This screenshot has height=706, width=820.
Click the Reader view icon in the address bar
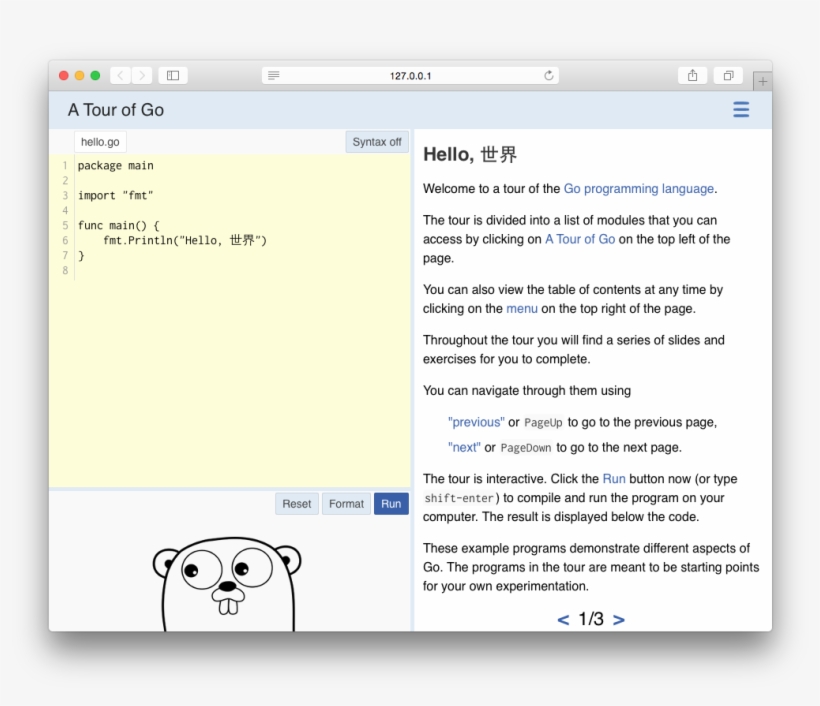(x=274, y=75)
